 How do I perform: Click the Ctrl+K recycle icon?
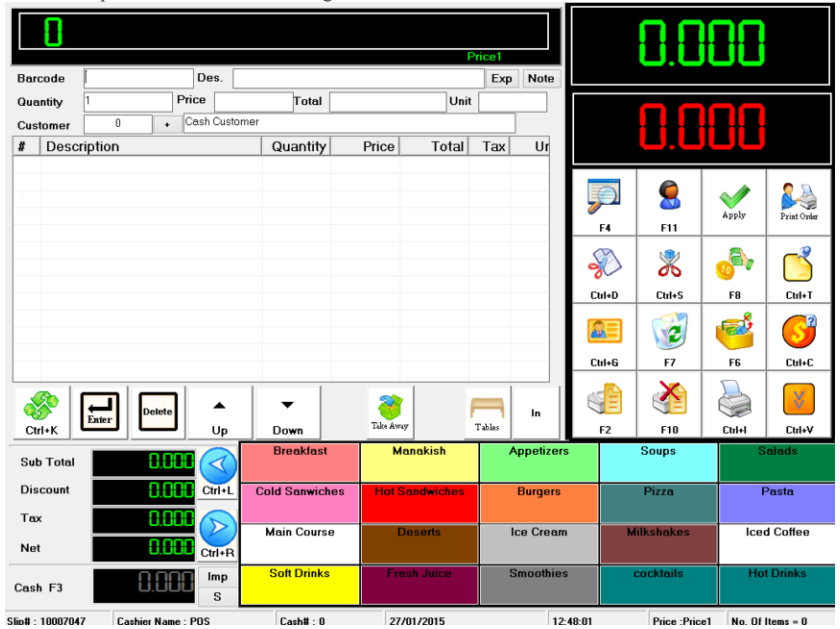pos(41,412)
